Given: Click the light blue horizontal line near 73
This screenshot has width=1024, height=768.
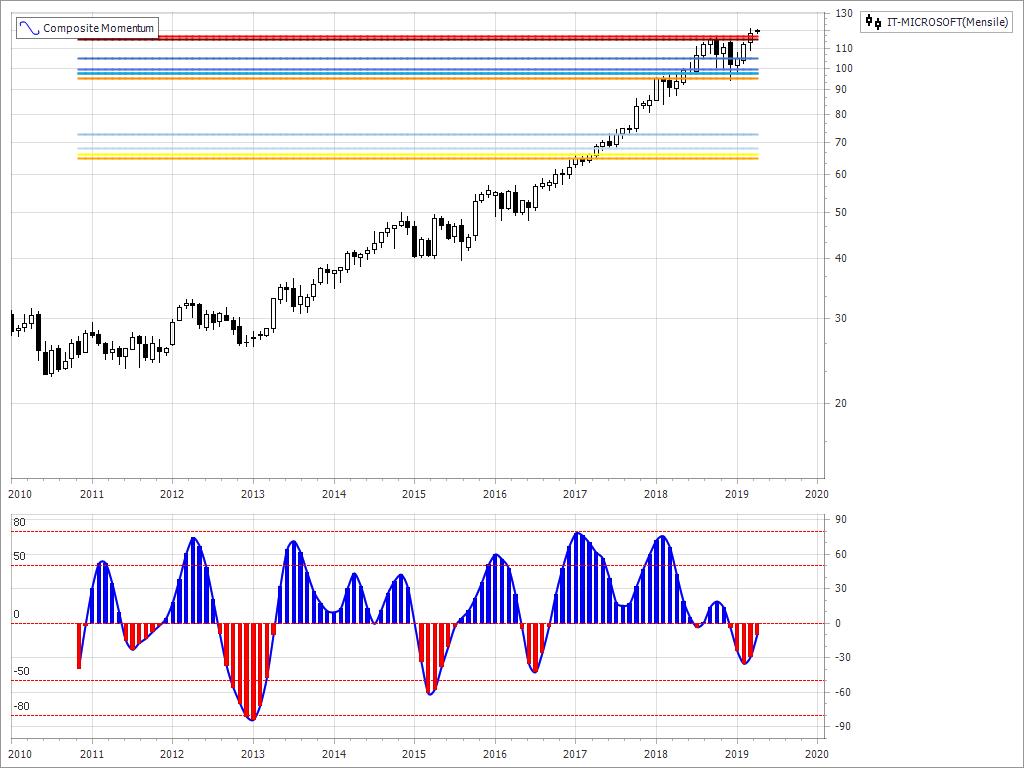Looking at the screenshot, I should pyautogui.click(x=418, y=135).
